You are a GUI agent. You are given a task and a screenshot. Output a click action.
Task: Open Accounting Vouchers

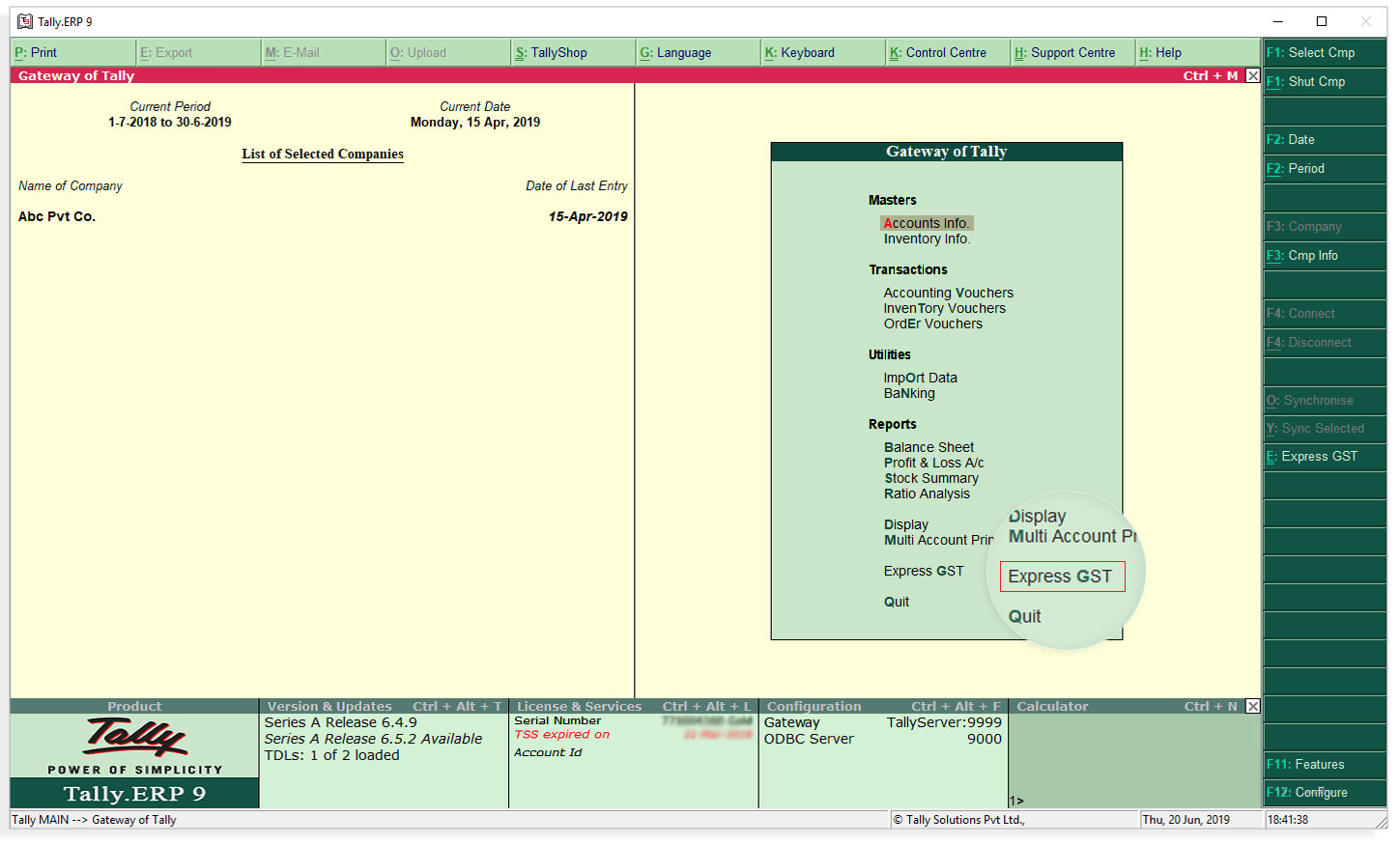click(948, 293)
